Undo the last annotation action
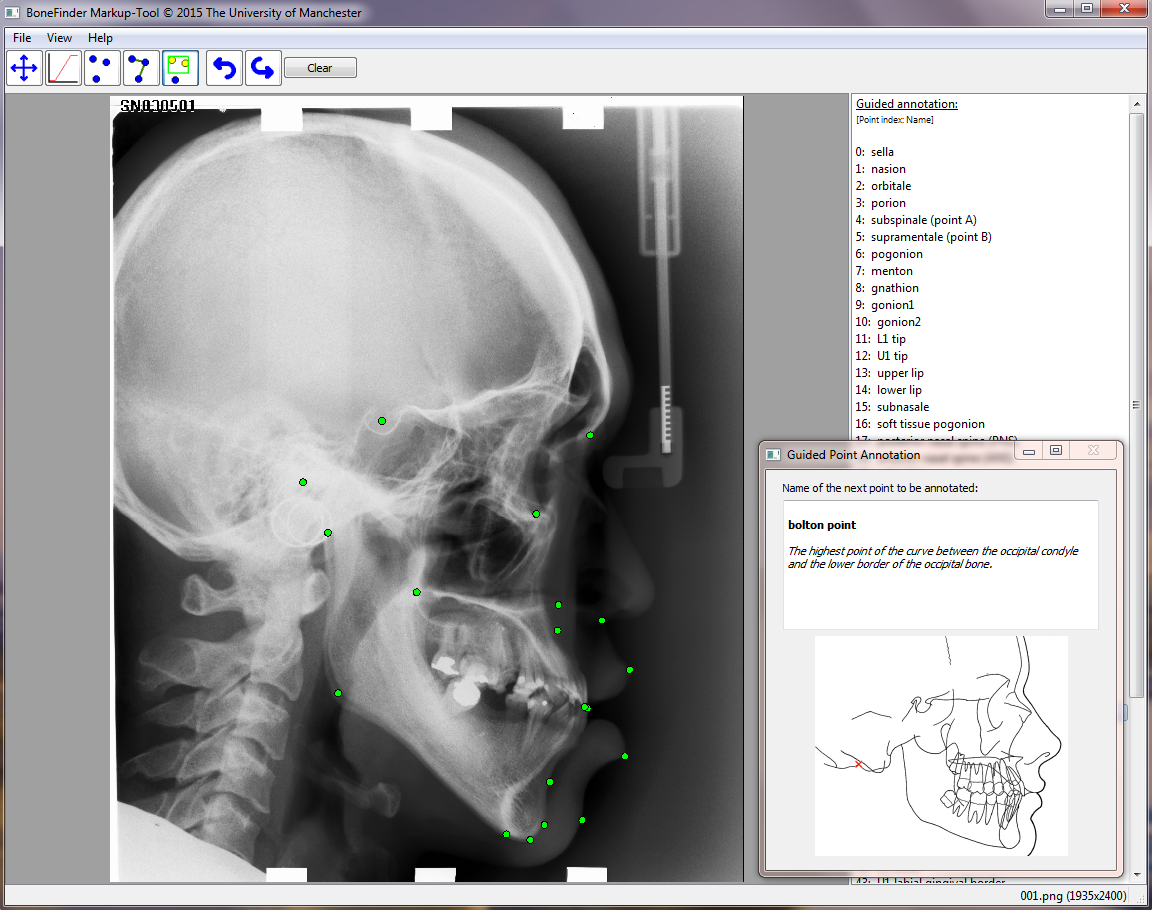Screen dimensions: 1152x910 click(x=224, y=68)
